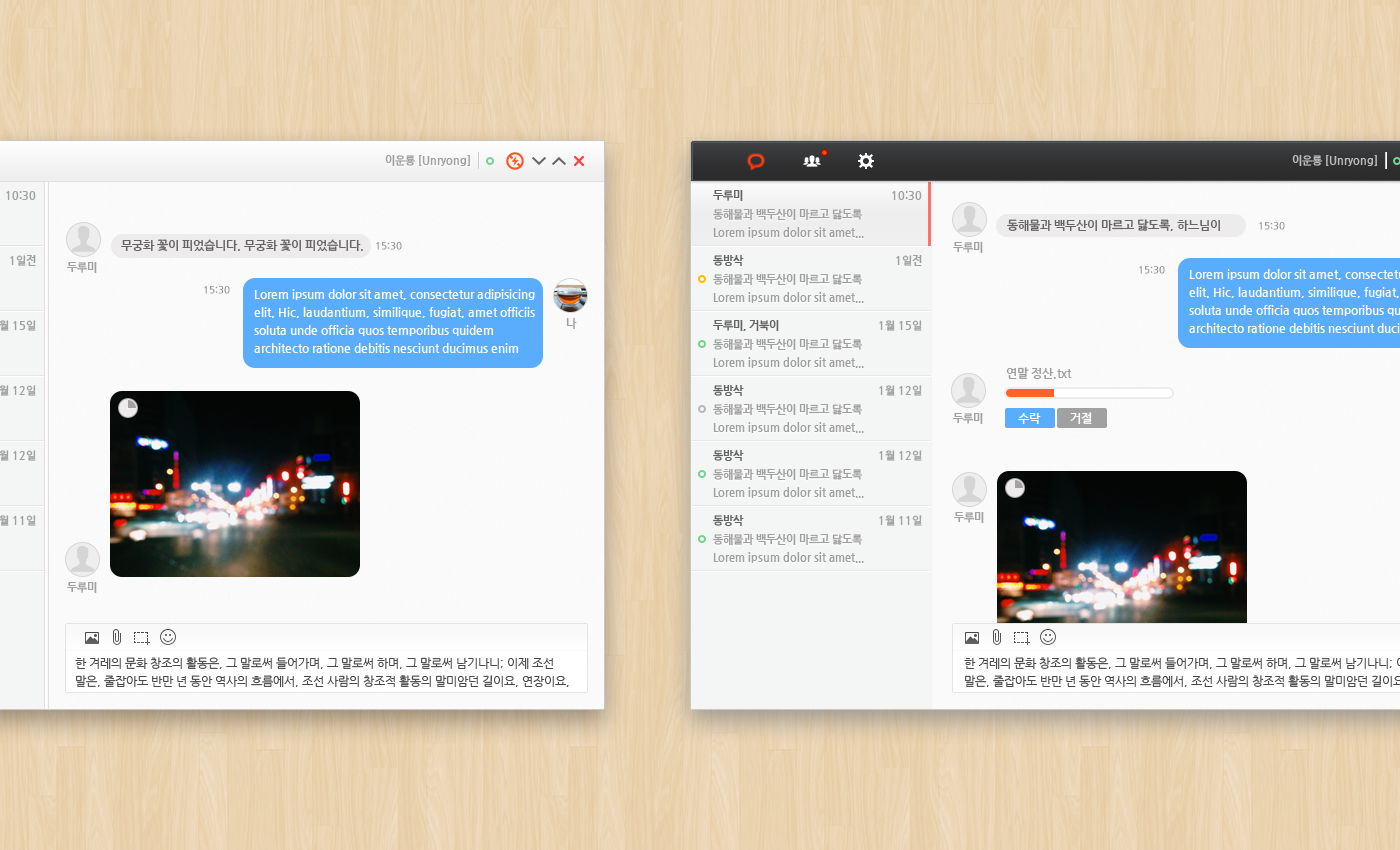The width and height of the screenshot is (1400, 850).
Task: Reject file transfer with 거절 button
Action: pos(1081,418)
